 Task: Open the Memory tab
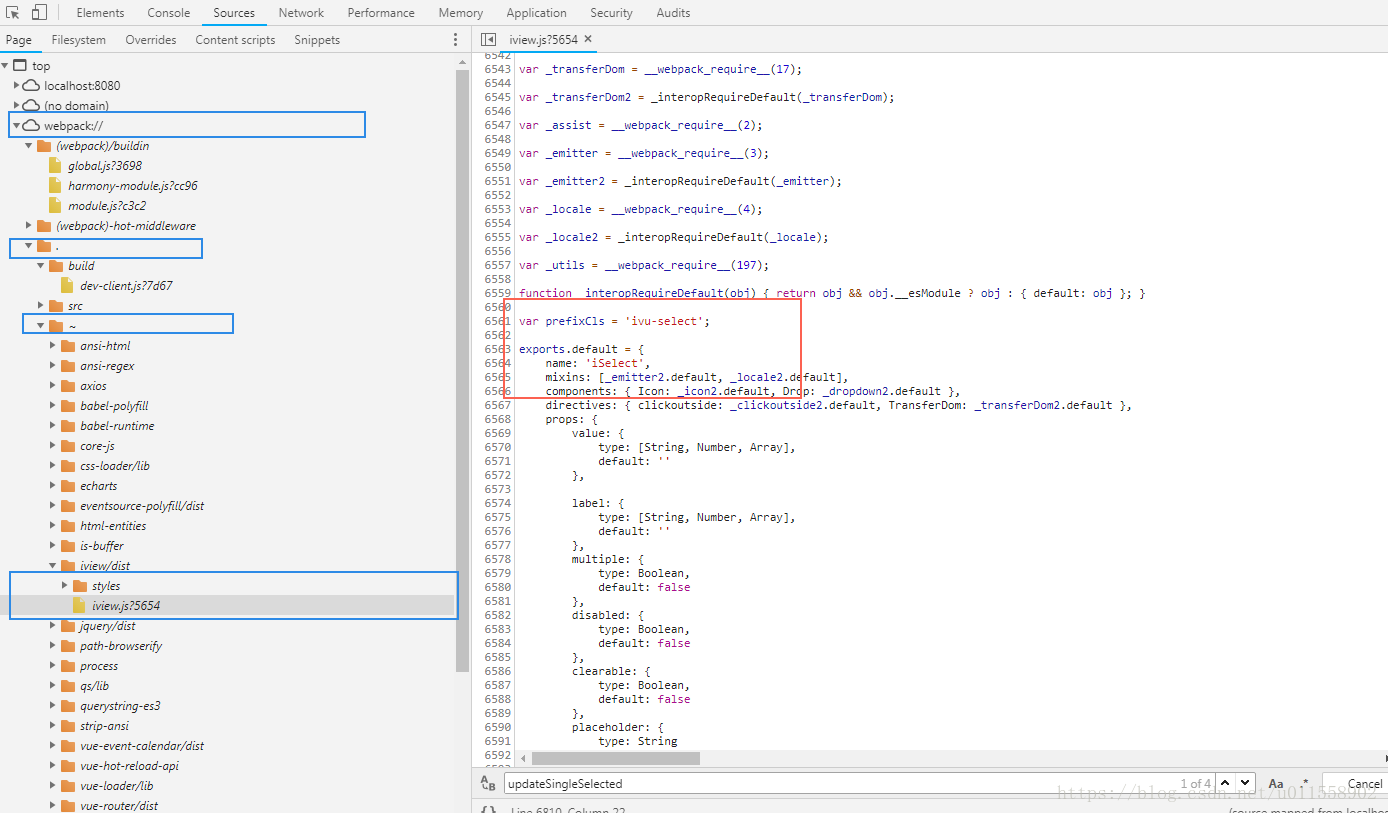coord(460,13)
